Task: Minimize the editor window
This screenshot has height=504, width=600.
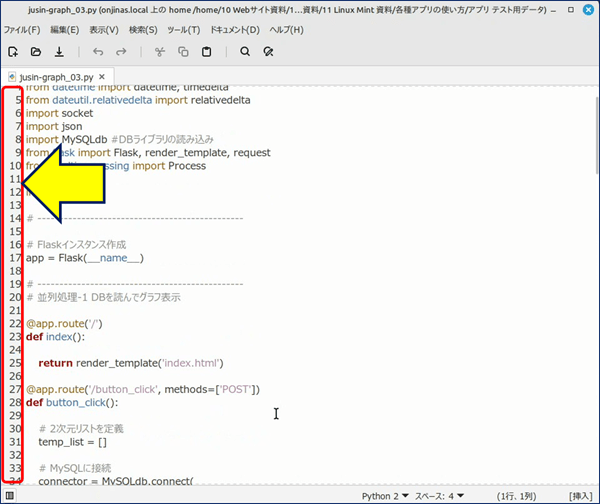Action: pyautogui.click(x=553, y=10)
